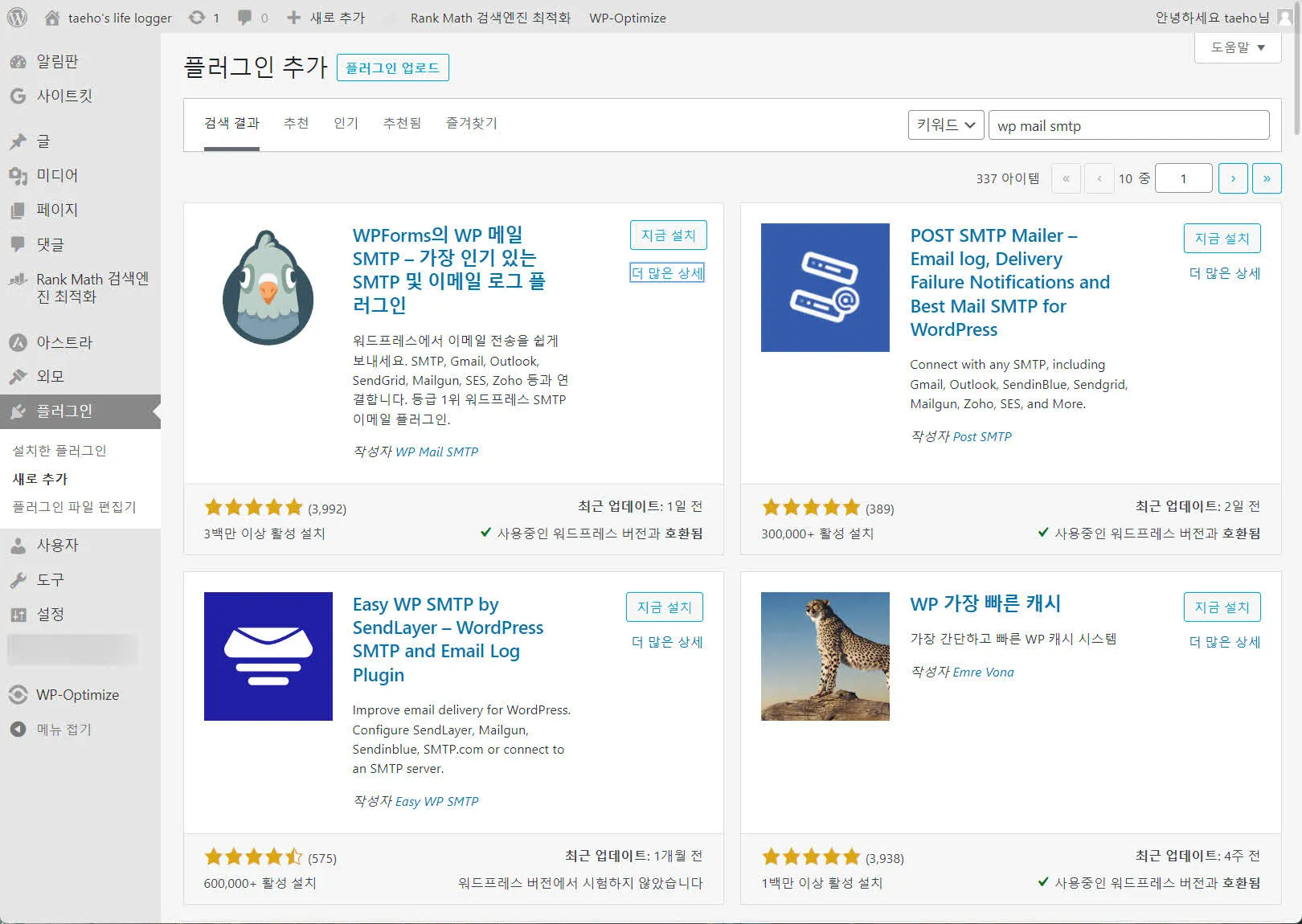Collapse the menu using 메뉴 접기 icon

(x=18, y=730)
